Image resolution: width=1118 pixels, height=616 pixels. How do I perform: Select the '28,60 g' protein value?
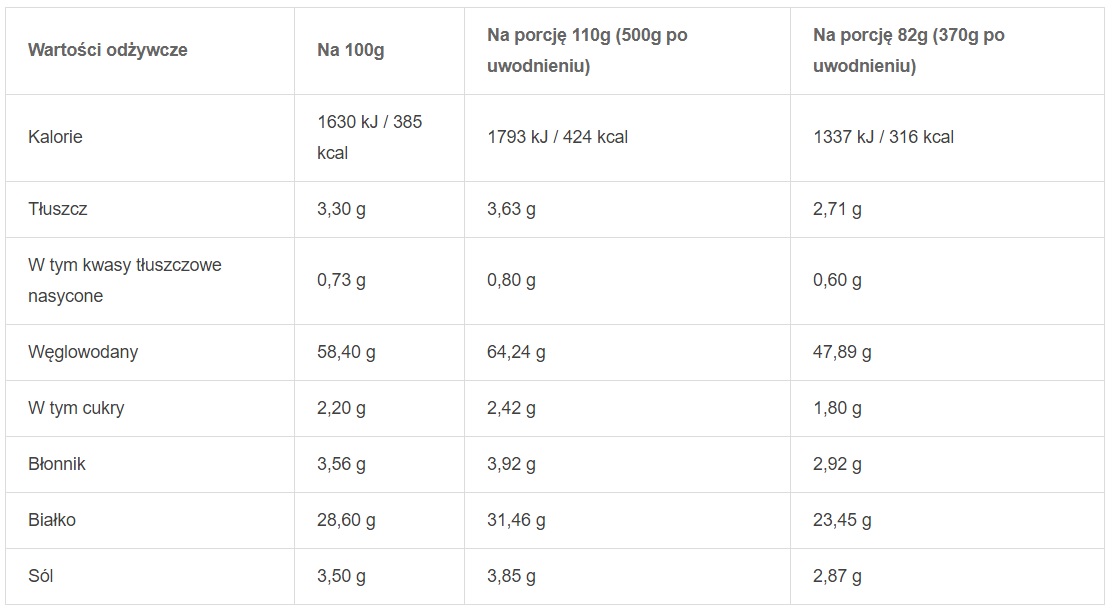tap(346, 520)
